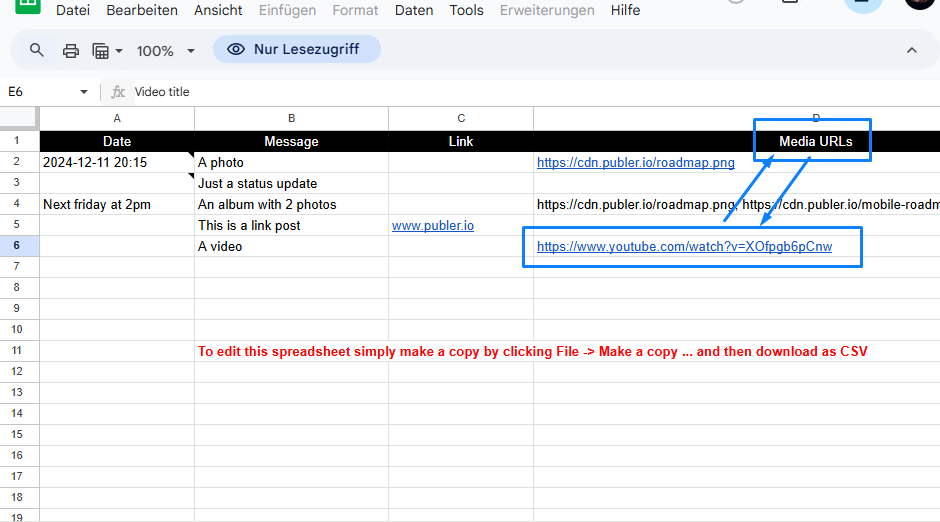Screen dimensions: 940x522
Task: Select column C header
Action: coord(461,119)
